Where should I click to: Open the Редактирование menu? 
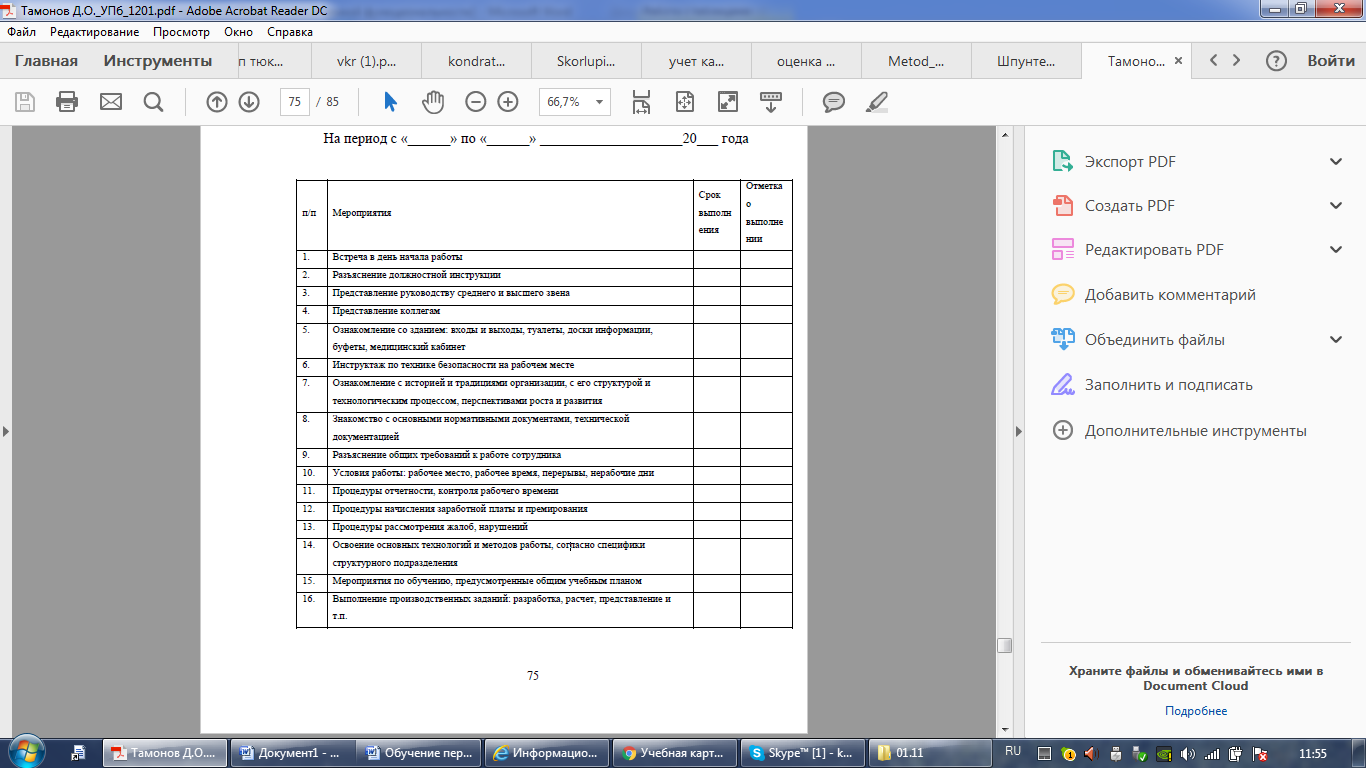click(x=94, y=32)
